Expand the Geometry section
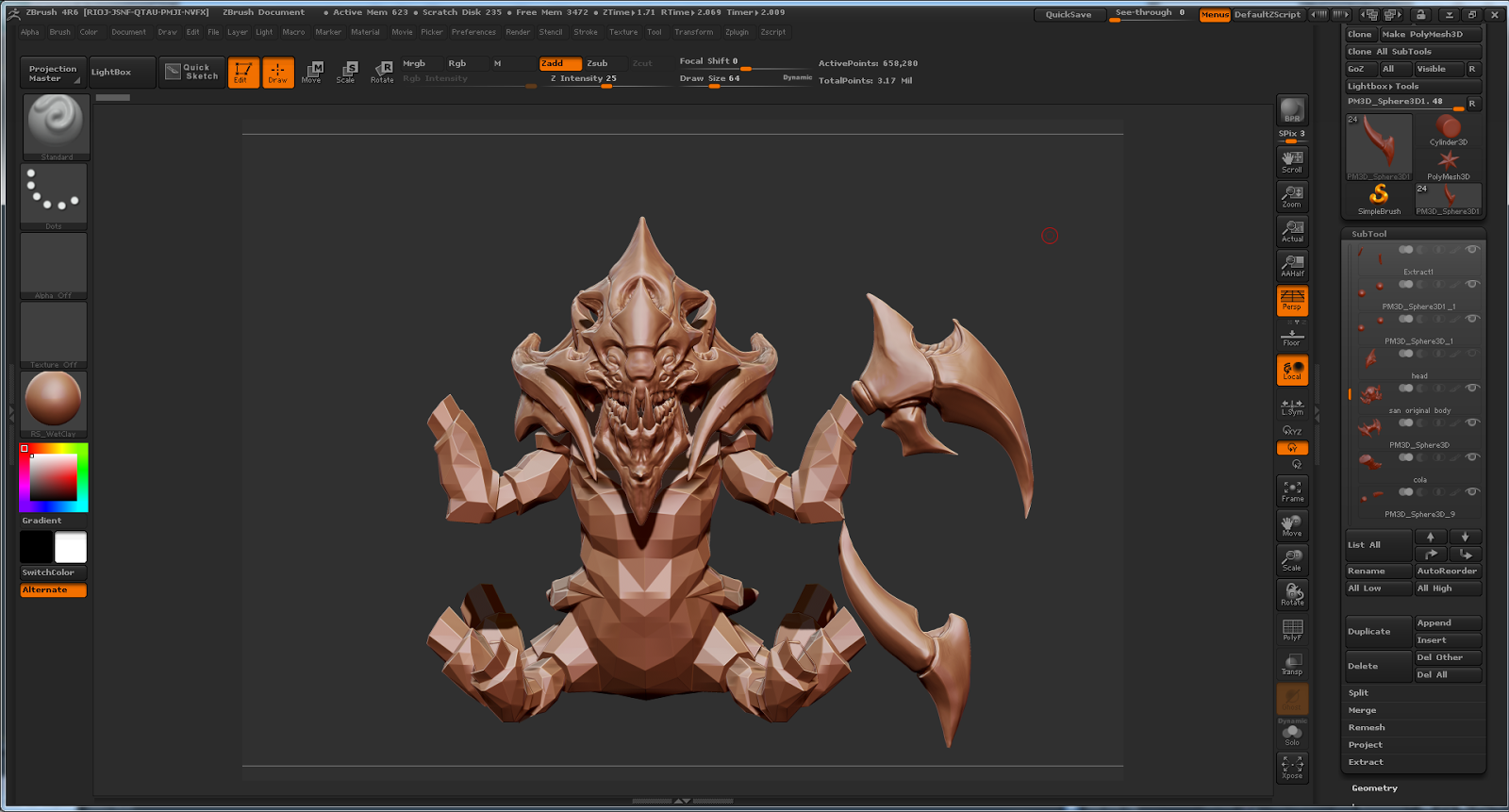Image resolution: width=1509 pixels, height=812 pixels. coord(1374,788)
